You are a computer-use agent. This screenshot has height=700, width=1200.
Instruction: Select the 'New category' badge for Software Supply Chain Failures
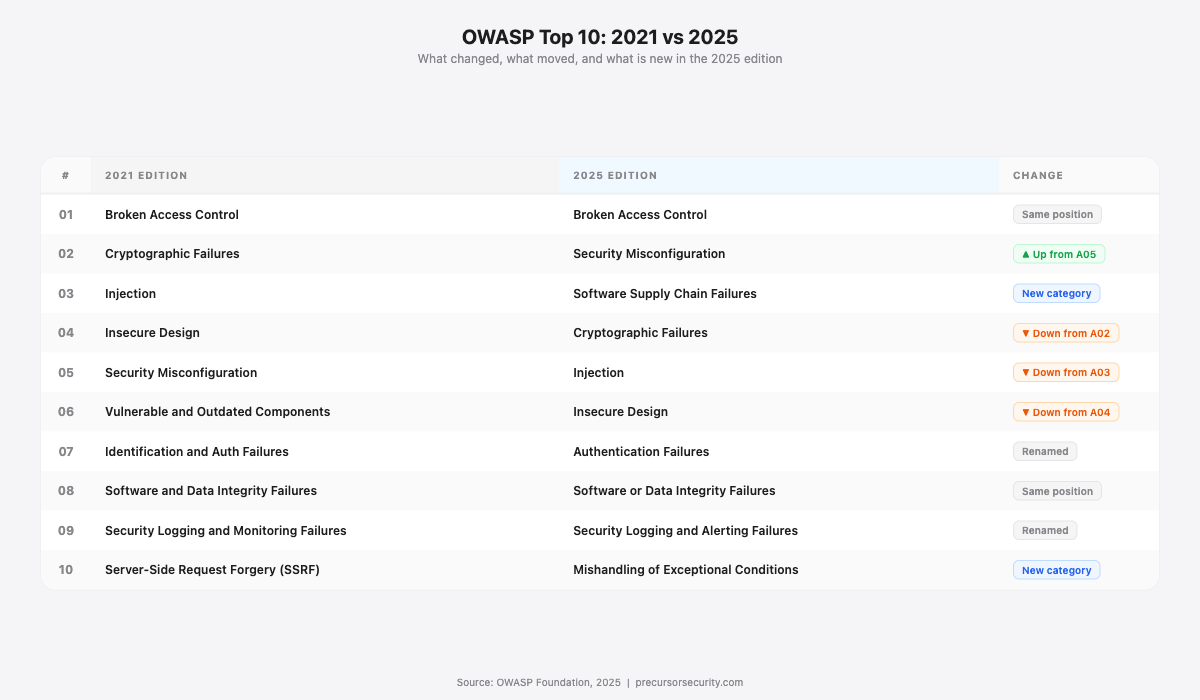click(x=1056, y=293)
